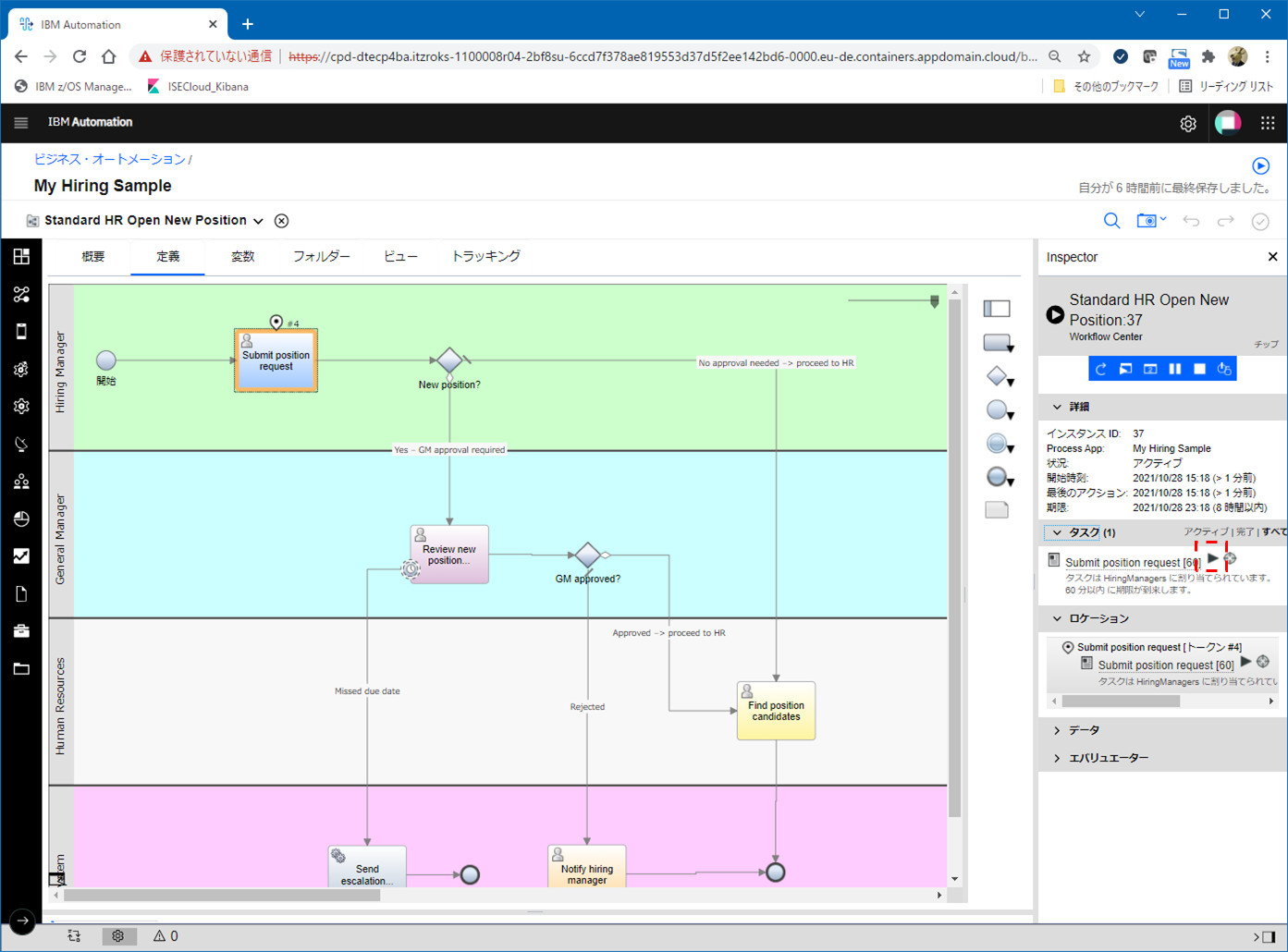Click the warnings count 0 in the status bar
The image size is (1288, 952).
click(166, 936)
